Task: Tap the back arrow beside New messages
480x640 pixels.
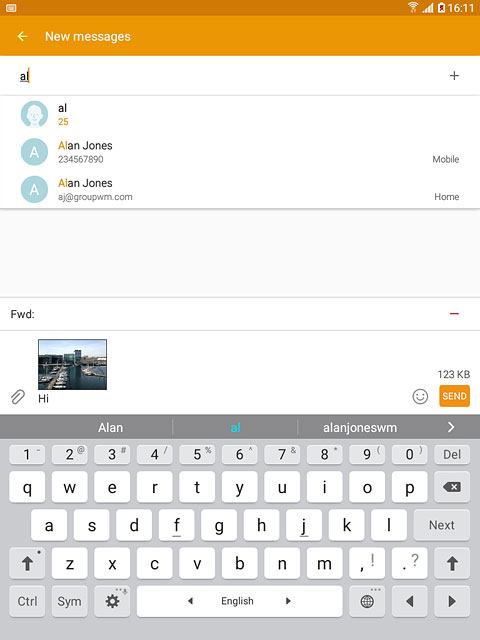Action: pyautogui.click(x=22, y=37)
